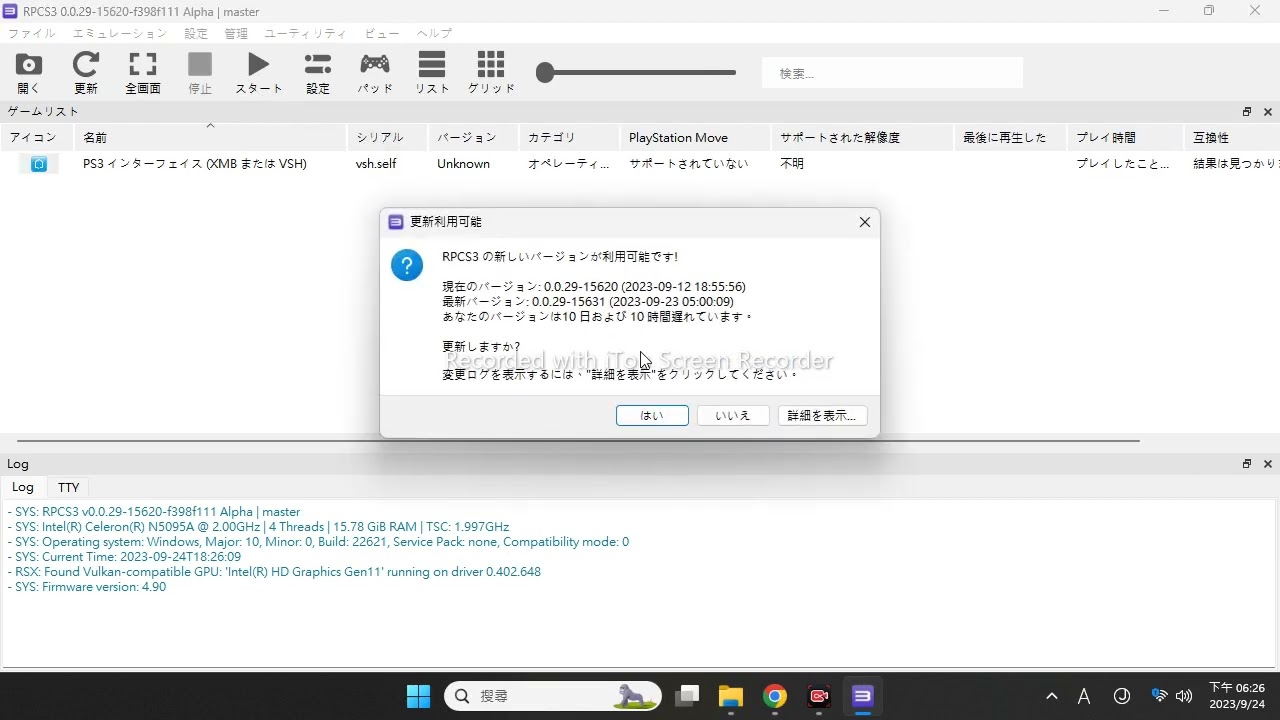Sort by the シリアル column header
This screenshot has height=720, width=1280.
click(387, 137)
